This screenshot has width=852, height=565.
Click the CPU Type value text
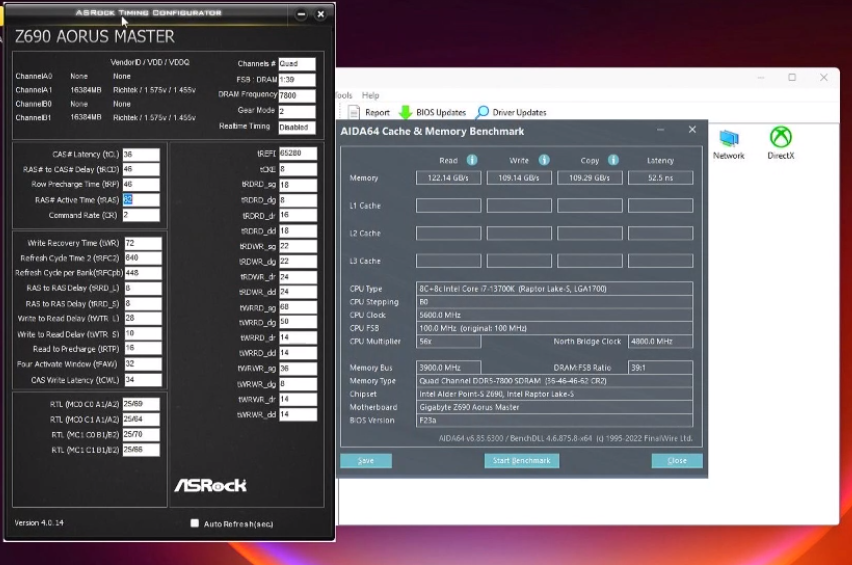(512, 289)
